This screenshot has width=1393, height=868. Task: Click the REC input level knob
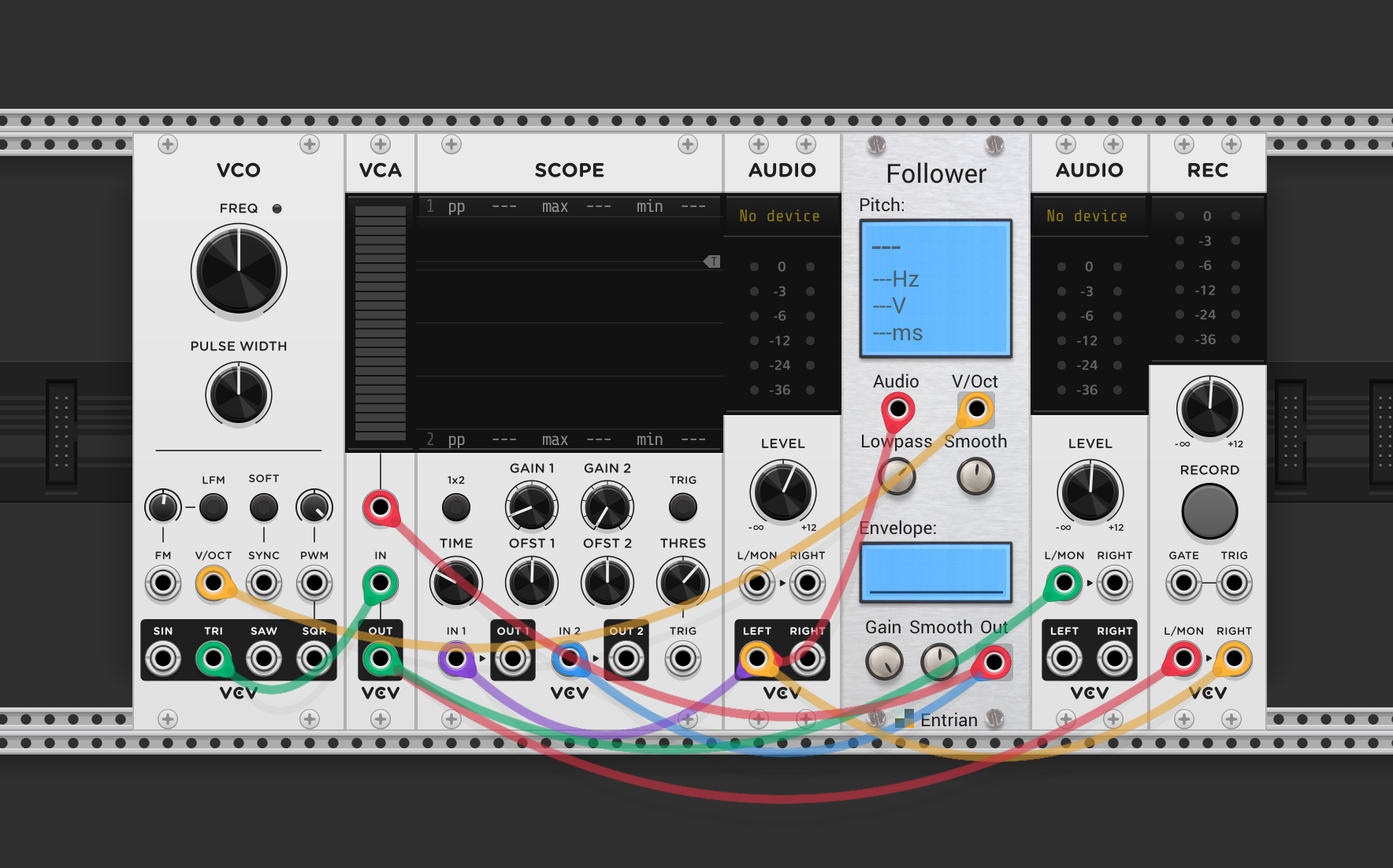click(x=1209, y=409)
